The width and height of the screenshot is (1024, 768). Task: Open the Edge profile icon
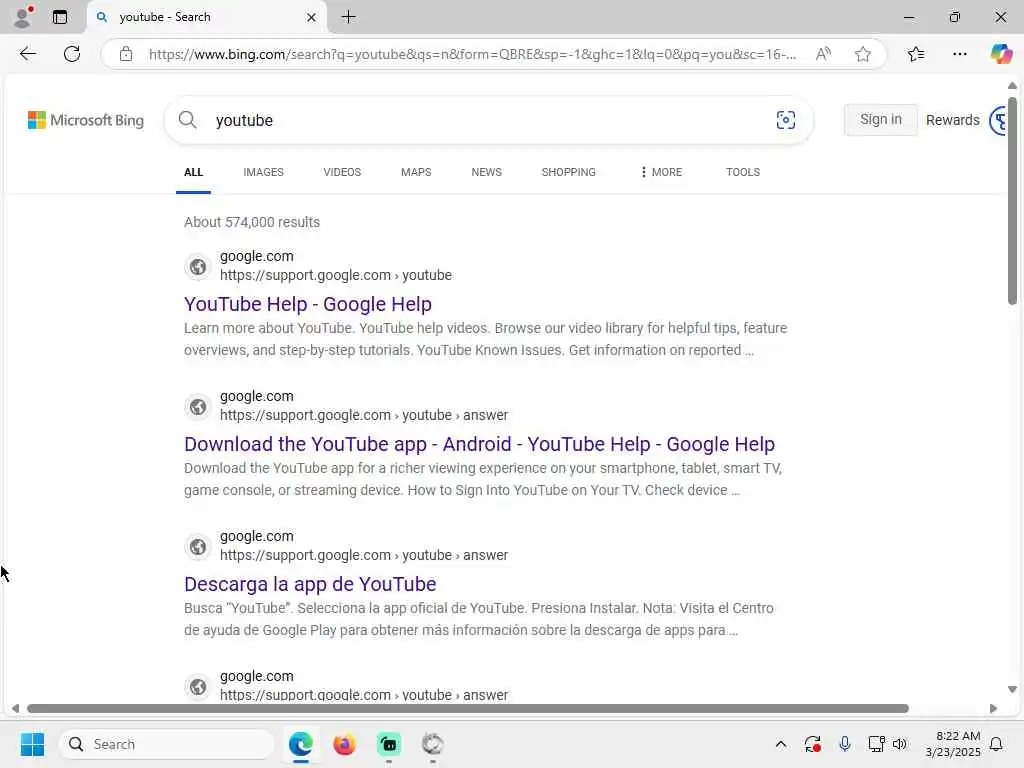pos(24,17)
